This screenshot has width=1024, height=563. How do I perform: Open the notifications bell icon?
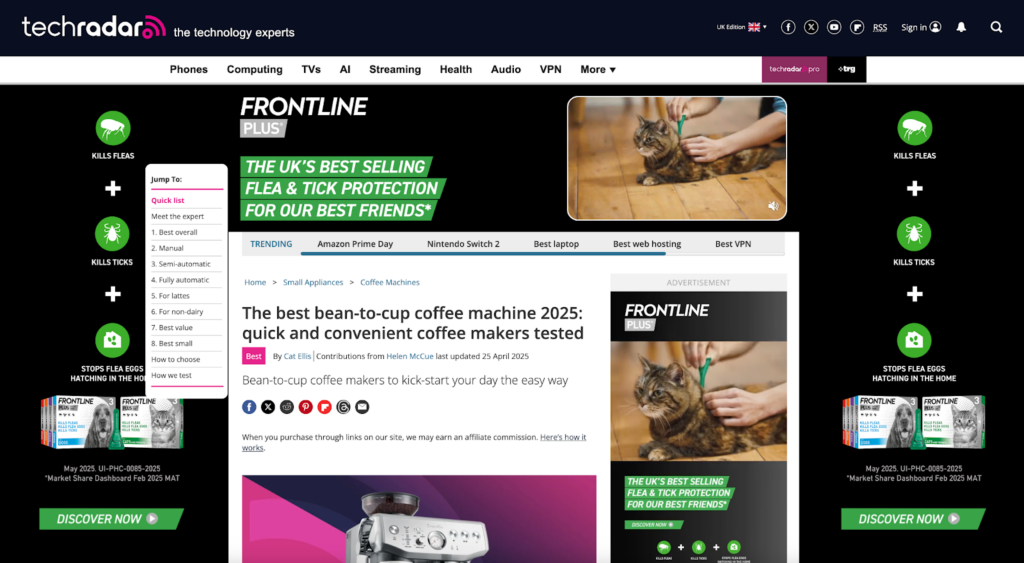coord(961,27)
